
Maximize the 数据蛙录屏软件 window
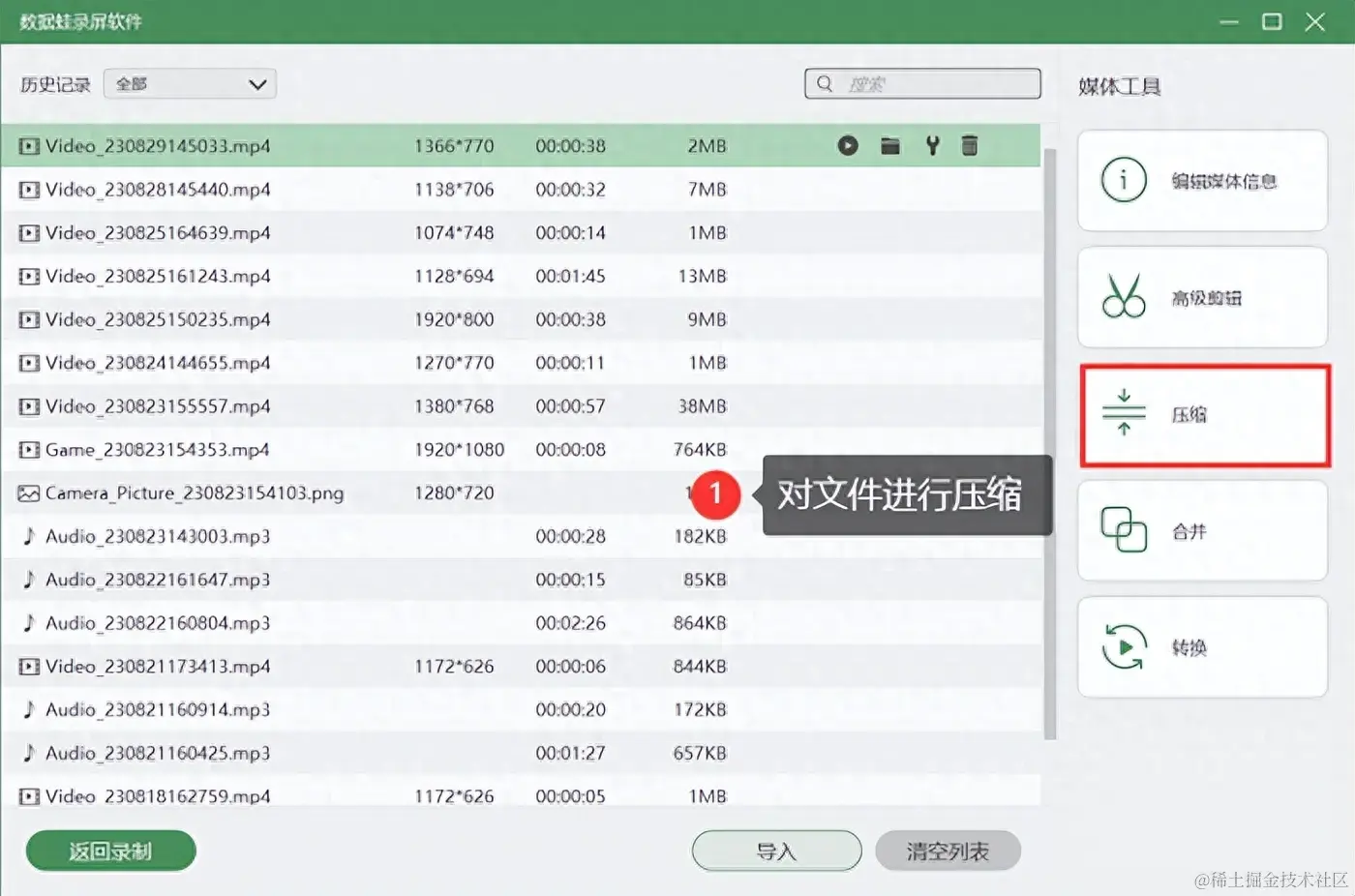[1272, 21]
